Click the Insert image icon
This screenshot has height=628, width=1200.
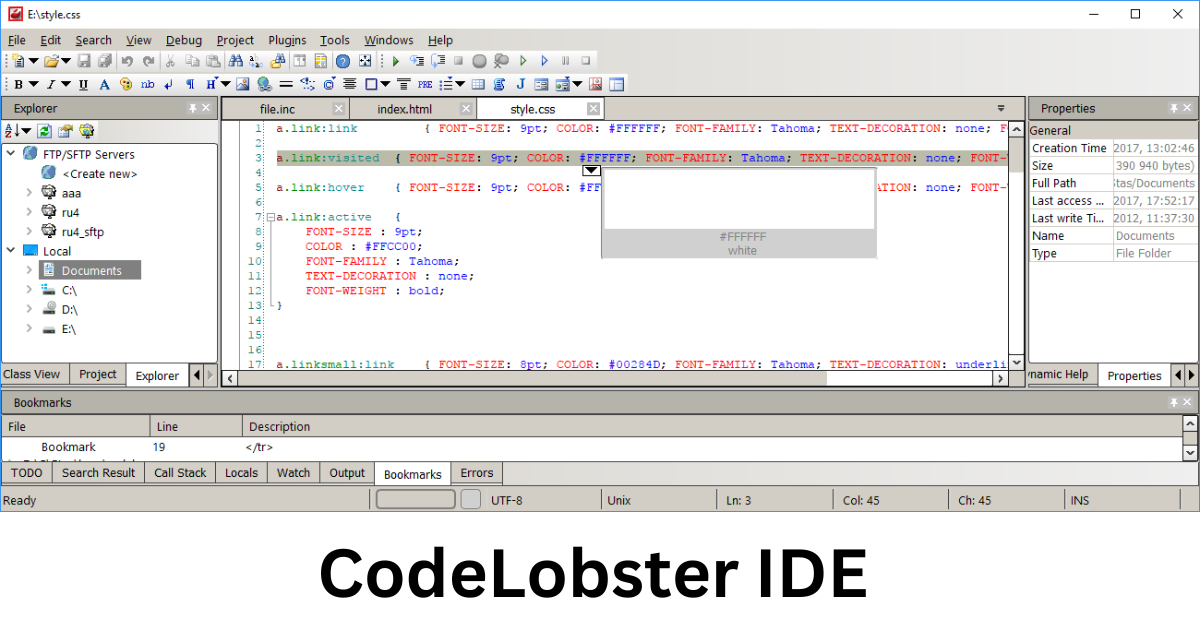[x=243, y=84]
